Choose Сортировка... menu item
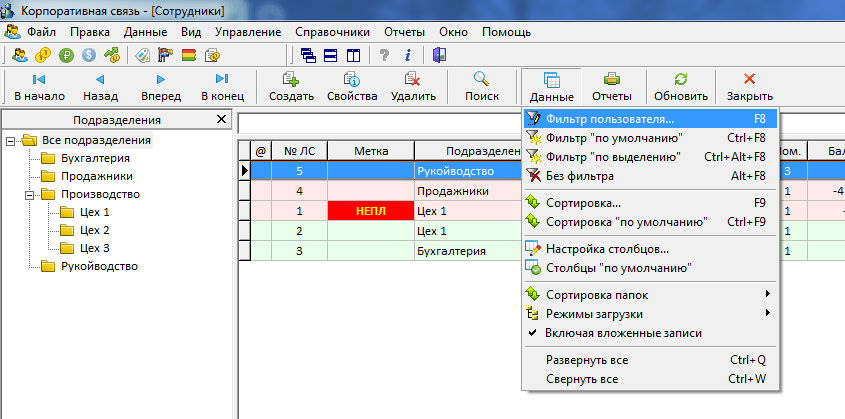 650,203
